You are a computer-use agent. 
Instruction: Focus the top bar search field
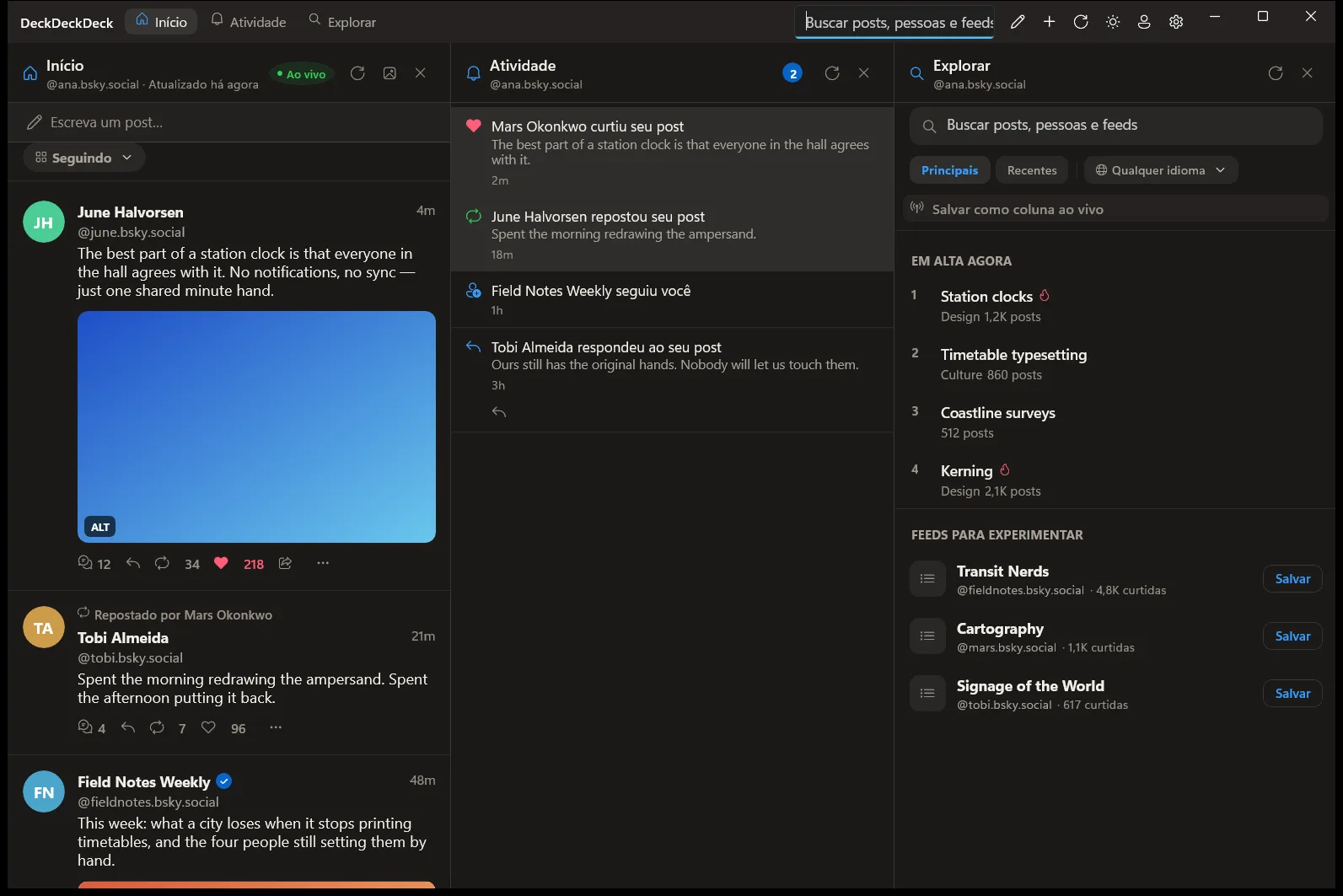coord(894,23)
